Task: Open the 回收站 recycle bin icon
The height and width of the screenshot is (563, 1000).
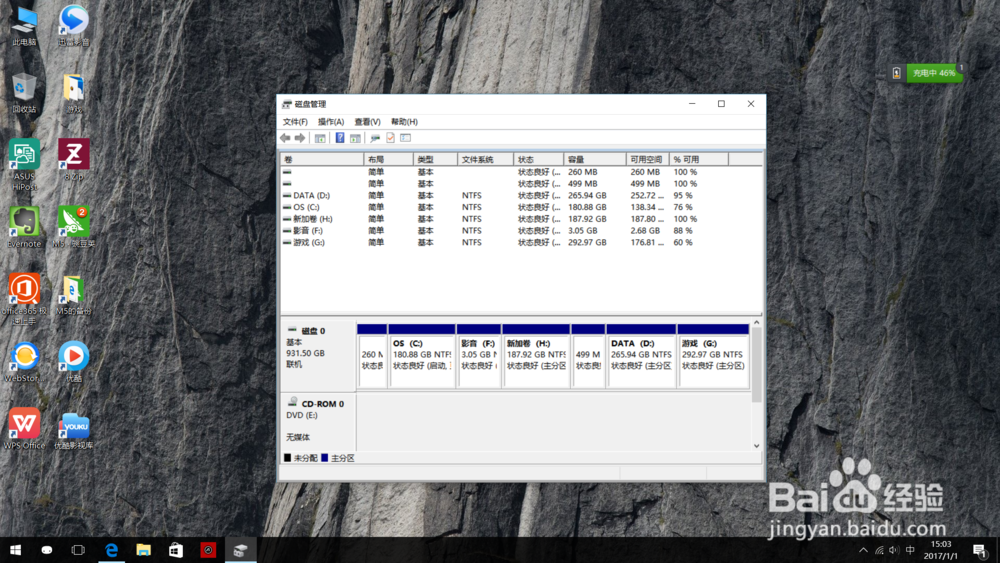Action: [24, 93]
